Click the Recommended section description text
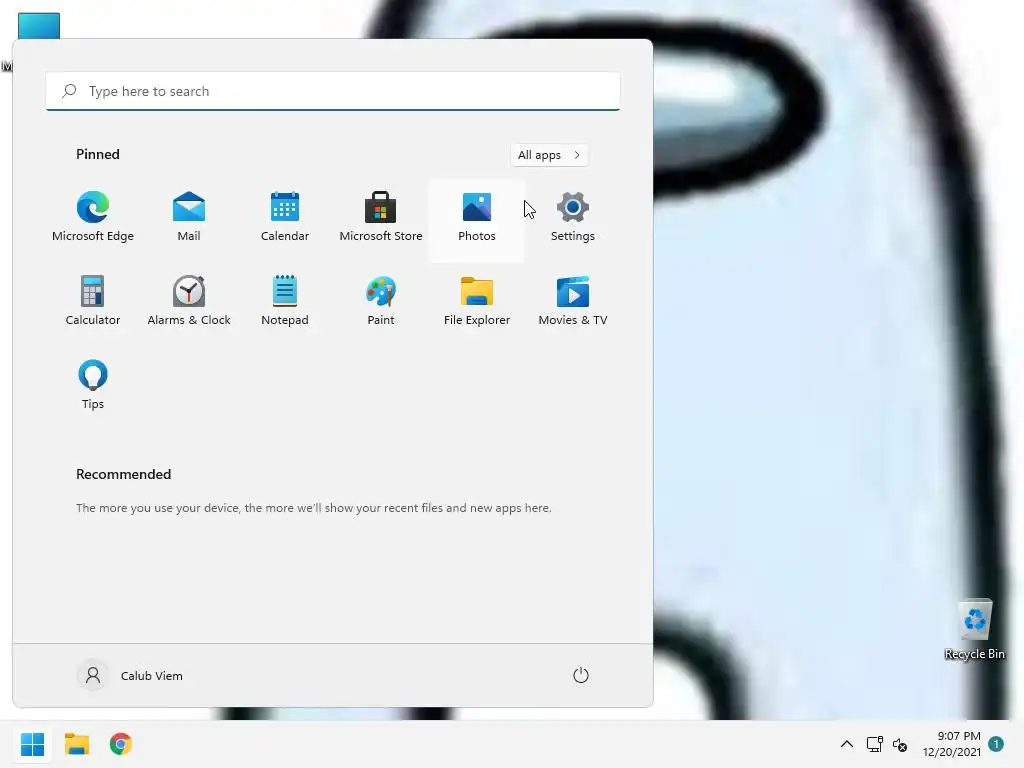Screen dimensions: 1024x768 313,508
